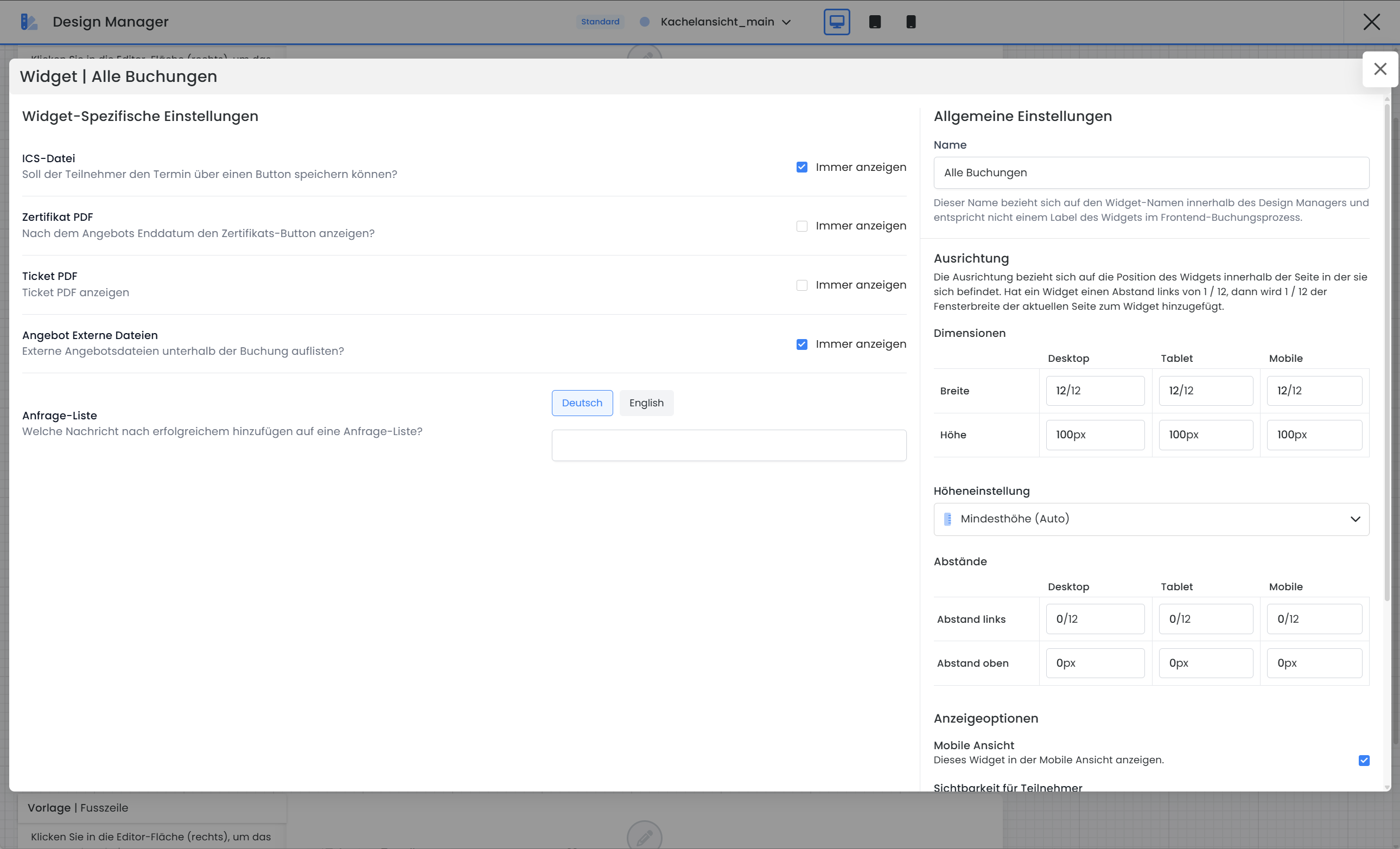Viewport: 1400px width, 849px height.
Task: Enable Zertifikat PDF Immer anzeigen checkbox
Action: [801, 226]
